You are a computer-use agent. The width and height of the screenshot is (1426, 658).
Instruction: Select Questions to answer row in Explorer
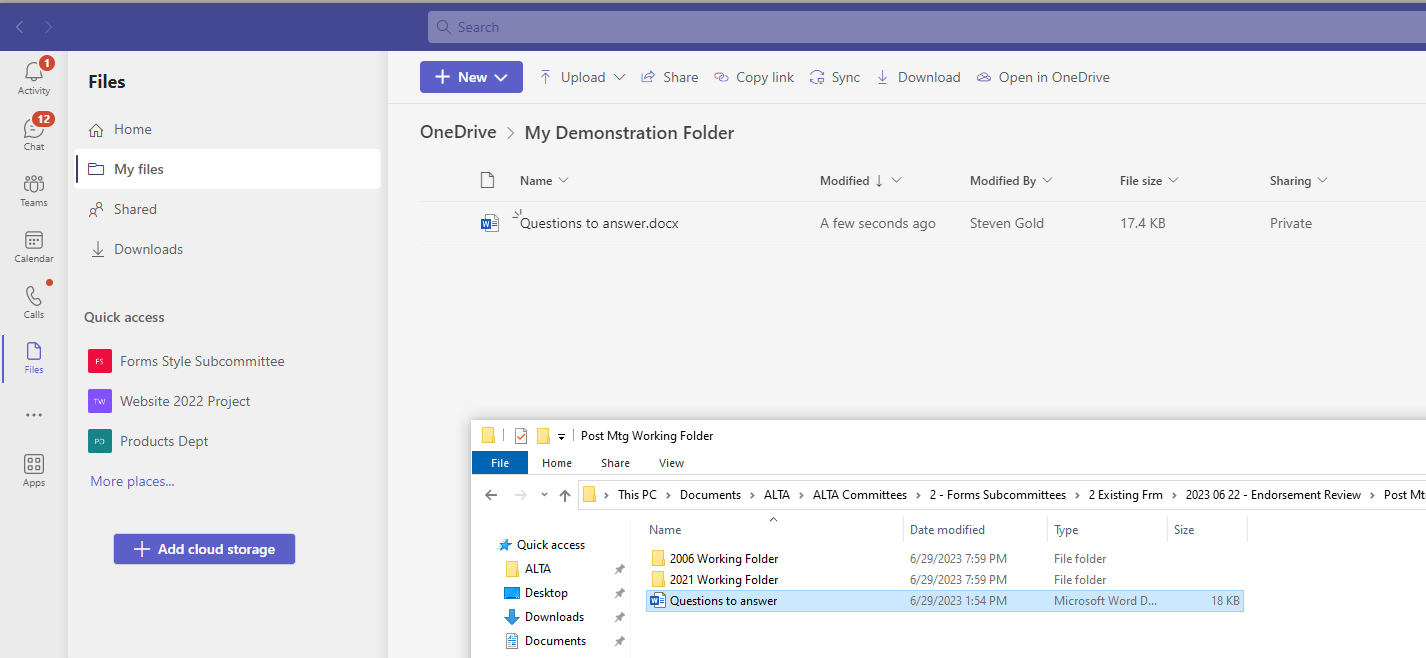(945, 601)
